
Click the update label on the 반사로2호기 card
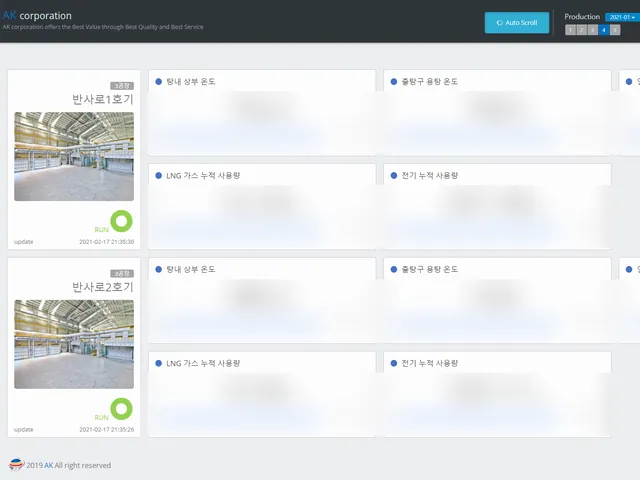pyautogui.click(x=24, y=429)
